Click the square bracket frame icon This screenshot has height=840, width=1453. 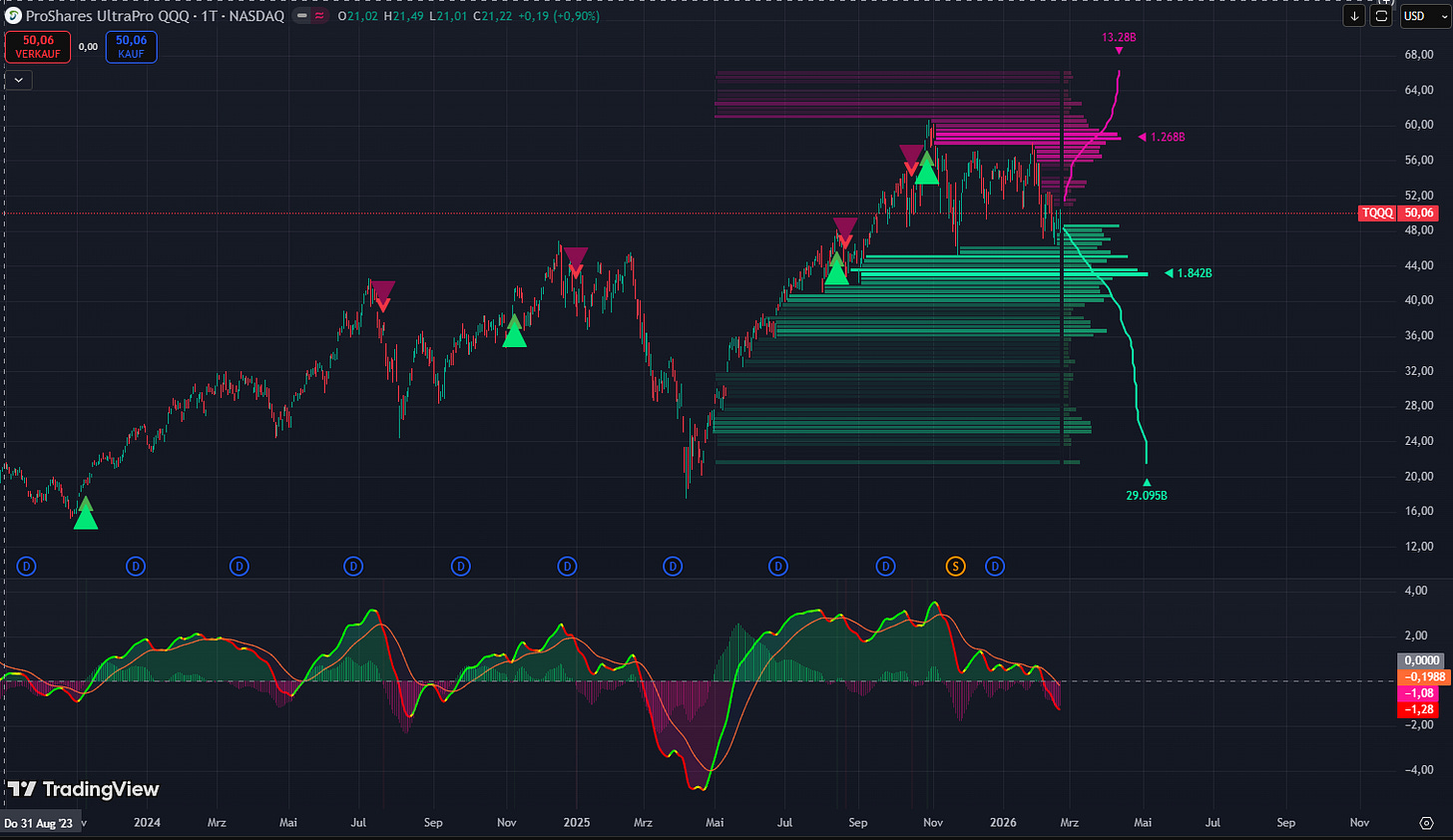pos(1381,16)
